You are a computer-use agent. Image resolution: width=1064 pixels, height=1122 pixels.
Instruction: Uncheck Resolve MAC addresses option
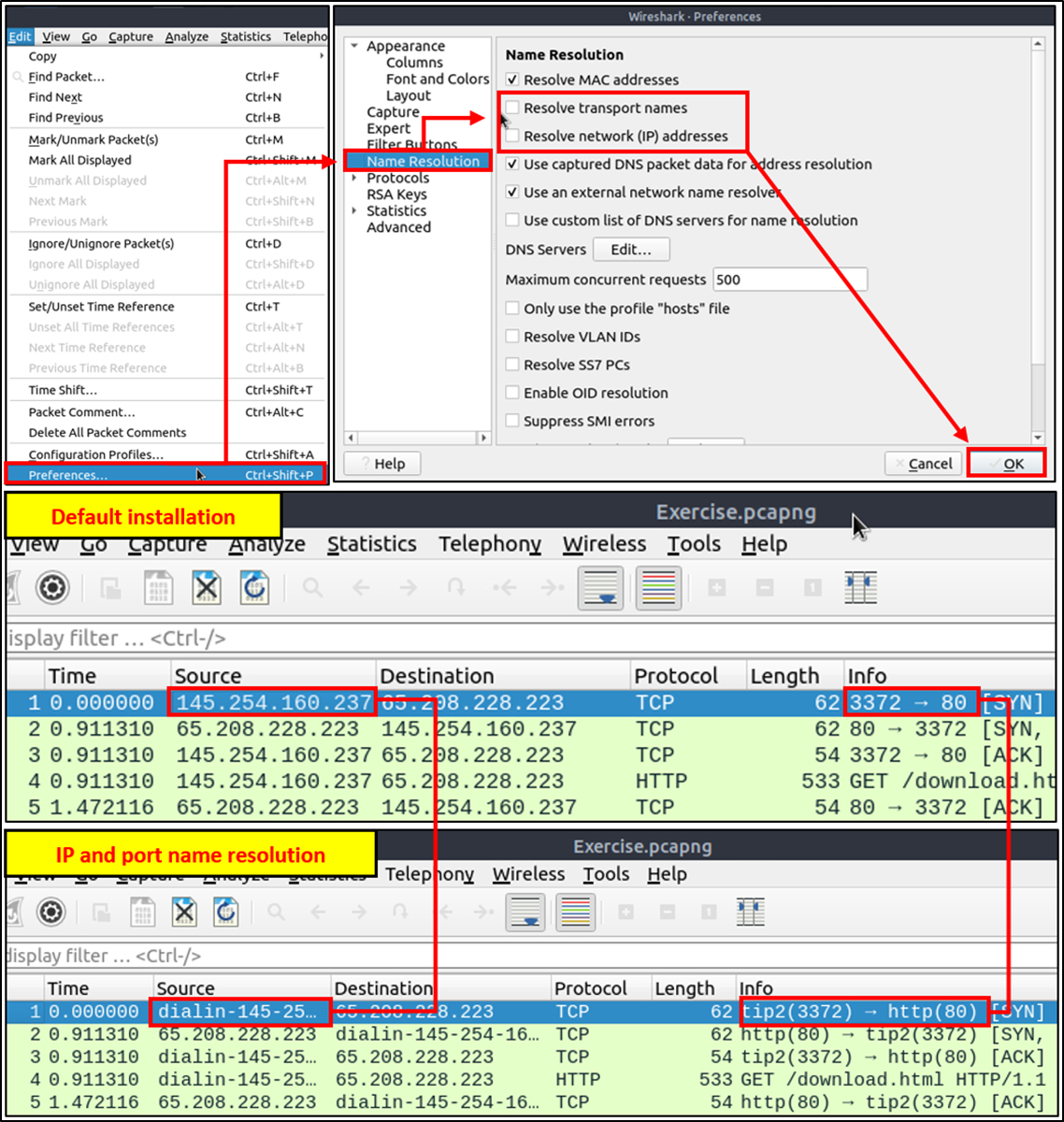[512, 80]
